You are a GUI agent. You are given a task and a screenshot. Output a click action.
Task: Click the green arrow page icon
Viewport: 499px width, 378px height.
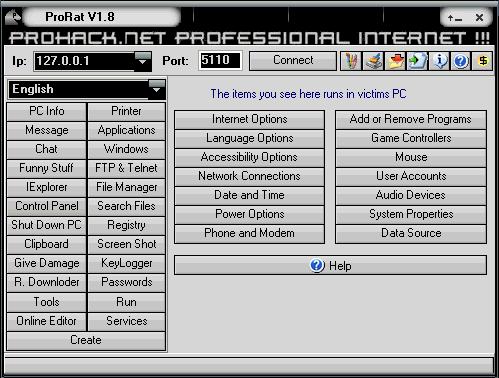tap(417, 61)
